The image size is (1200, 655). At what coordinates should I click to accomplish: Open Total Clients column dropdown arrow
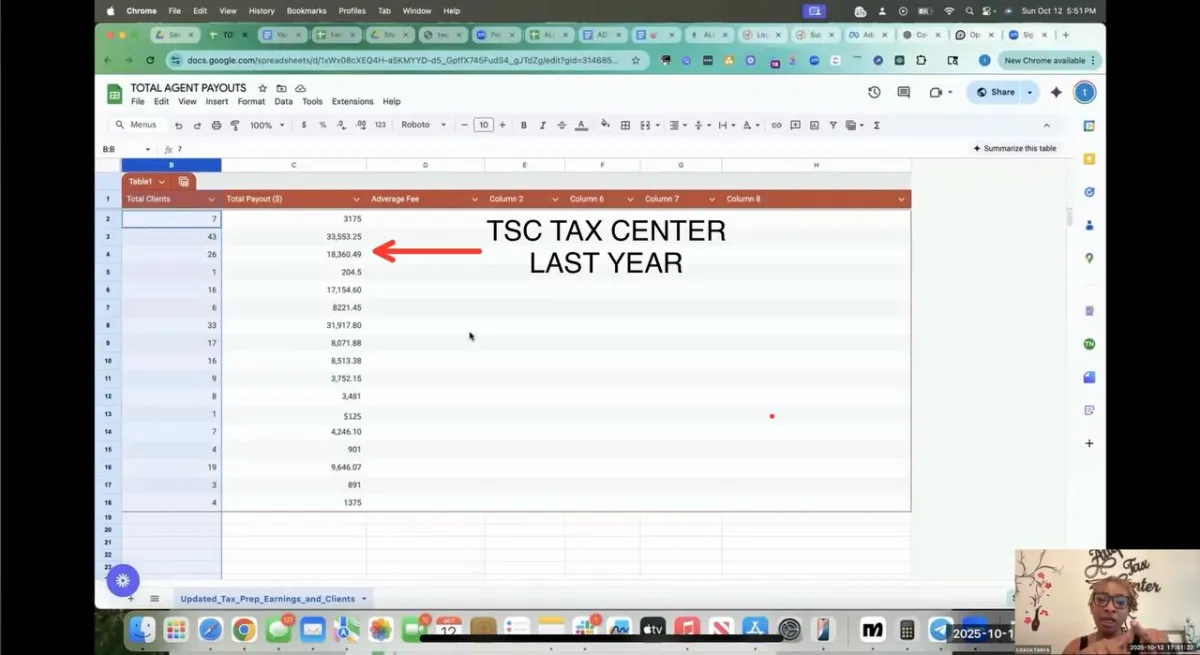point(211,200)
